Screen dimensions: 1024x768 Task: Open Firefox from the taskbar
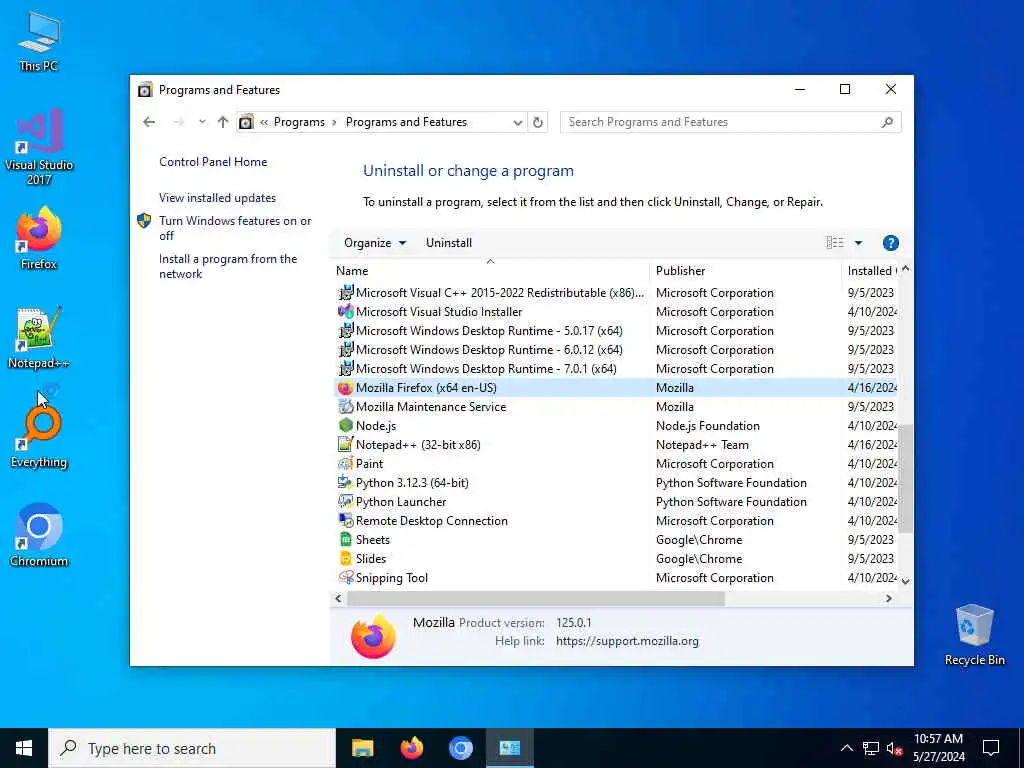(411, 748)
